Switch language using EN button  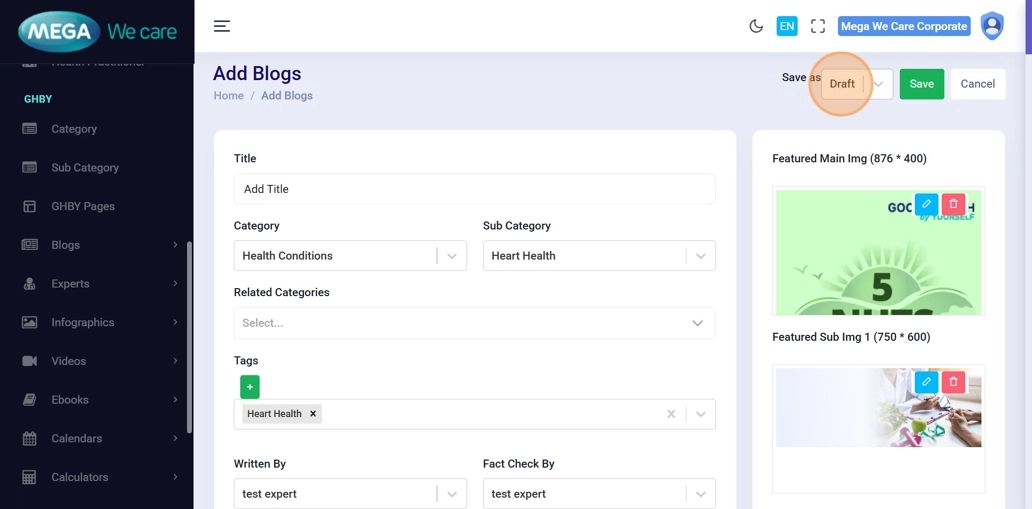coord(787,26)
